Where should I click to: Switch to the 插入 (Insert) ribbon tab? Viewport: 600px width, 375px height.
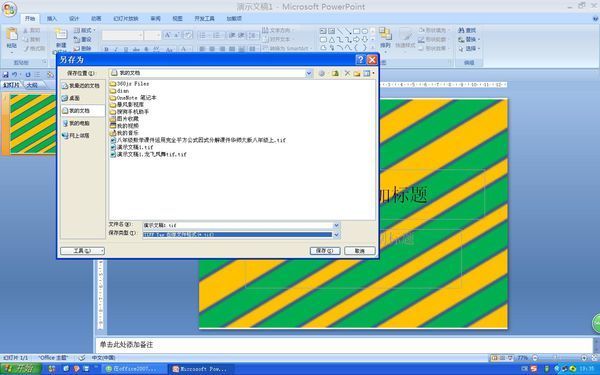click(52, 18)
